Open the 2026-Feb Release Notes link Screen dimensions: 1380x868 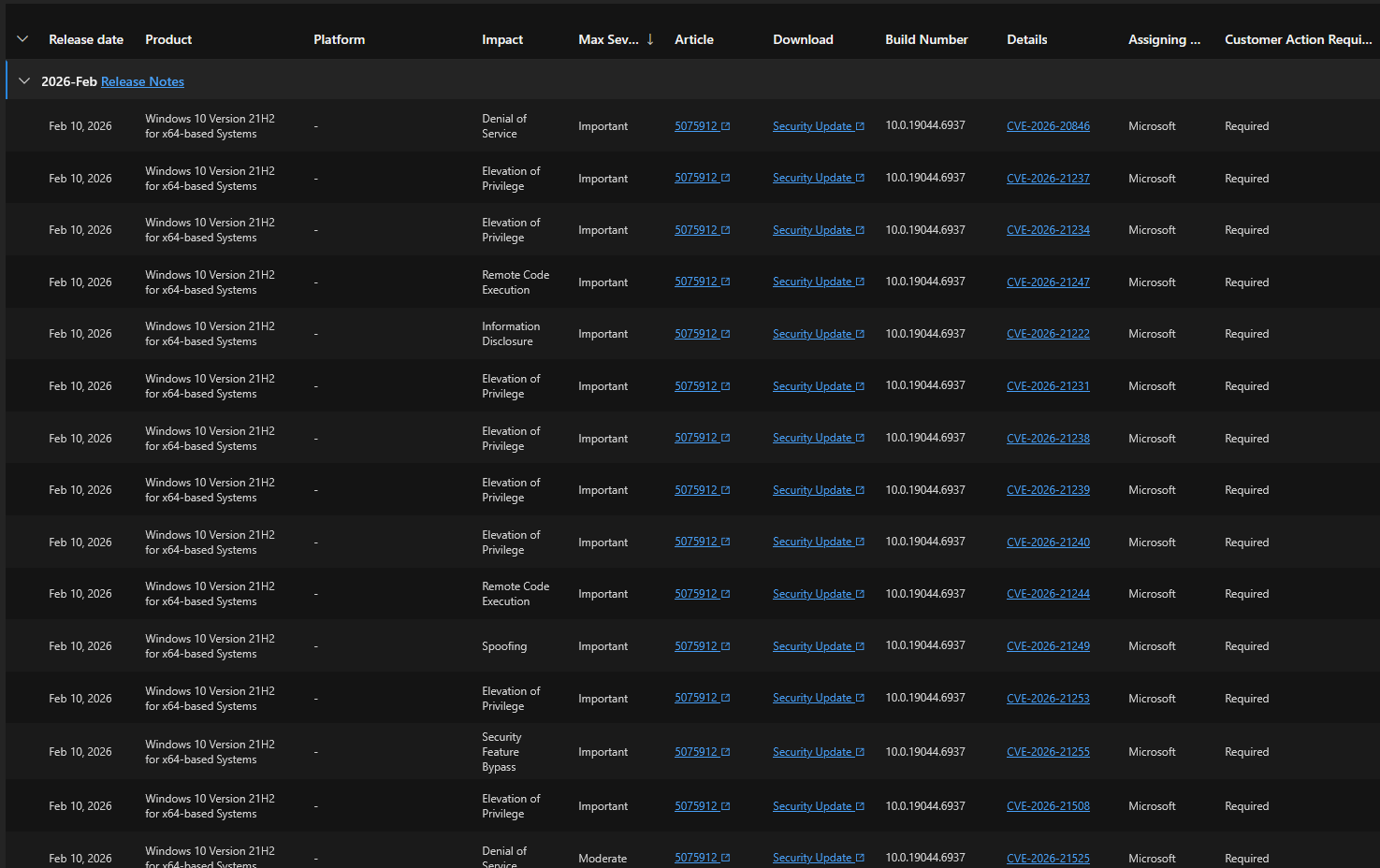pos(142,81)
